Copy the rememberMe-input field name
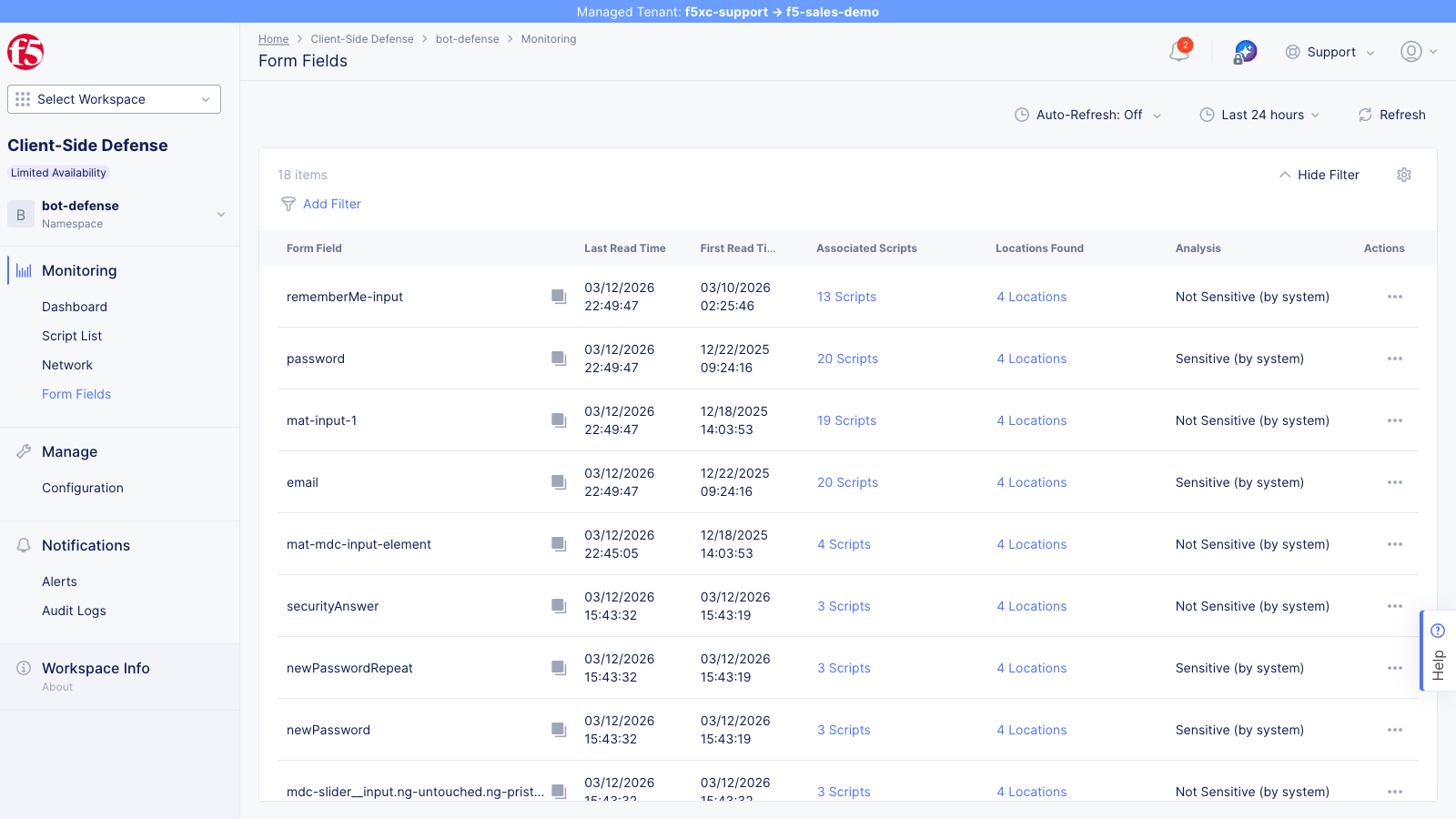1456x819 pixels. [x=559, y=297]
